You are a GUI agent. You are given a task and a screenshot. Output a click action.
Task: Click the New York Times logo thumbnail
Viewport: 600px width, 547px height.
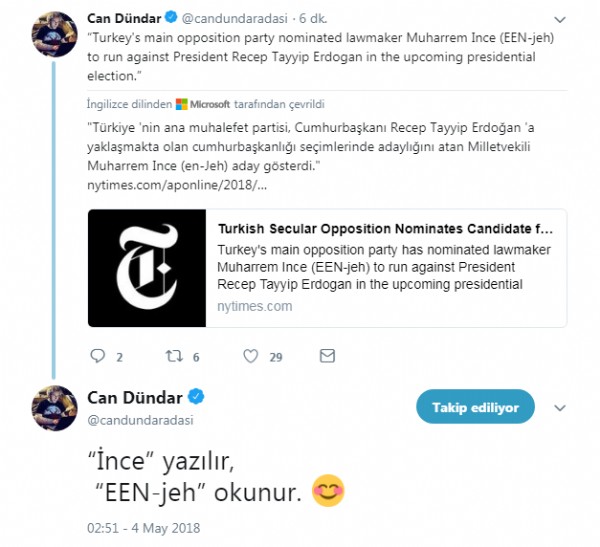point(148,267)
